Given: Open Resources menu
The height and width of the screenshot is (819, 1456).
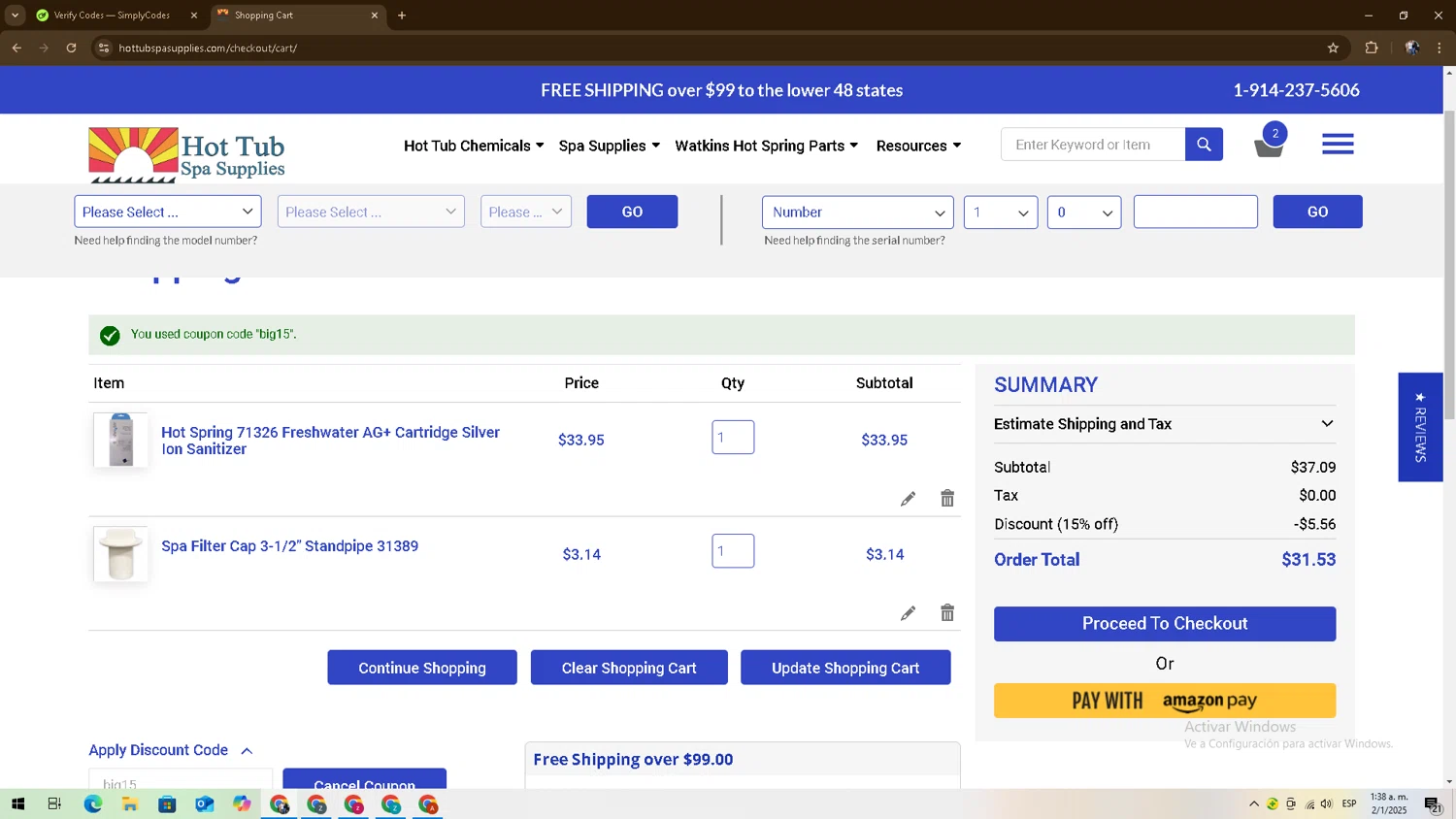Looking at the screenshot, I should pyautogui.click(x=918, y=146).
